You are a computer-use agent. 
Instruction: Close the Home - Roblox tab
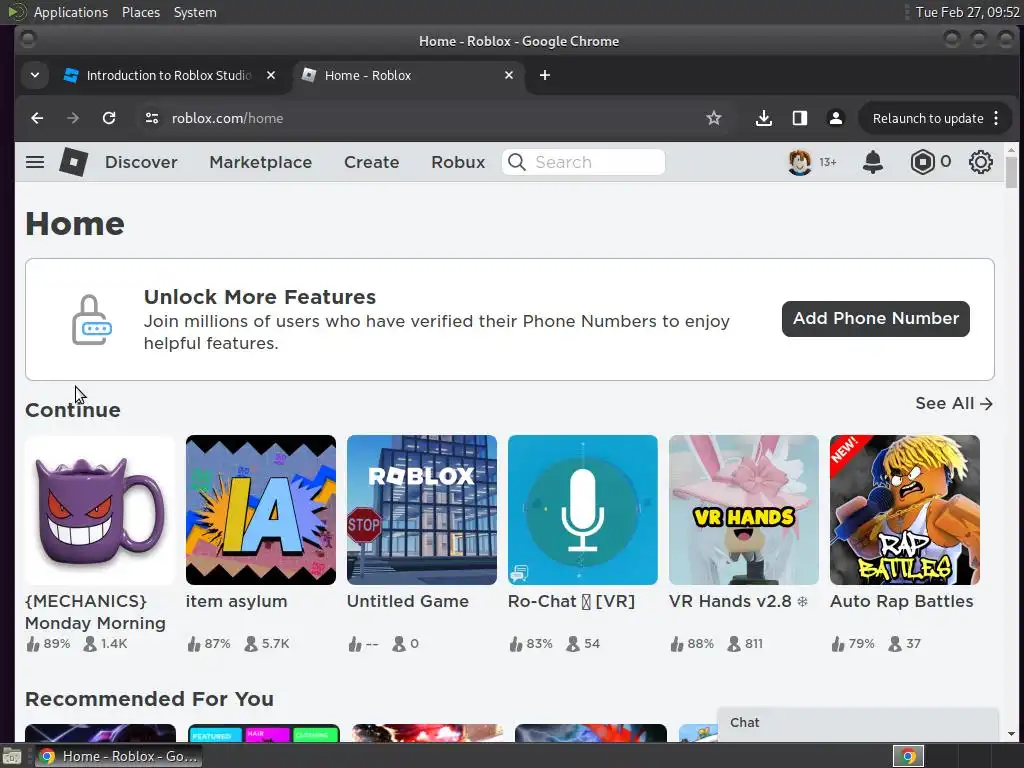coord(509,75)
